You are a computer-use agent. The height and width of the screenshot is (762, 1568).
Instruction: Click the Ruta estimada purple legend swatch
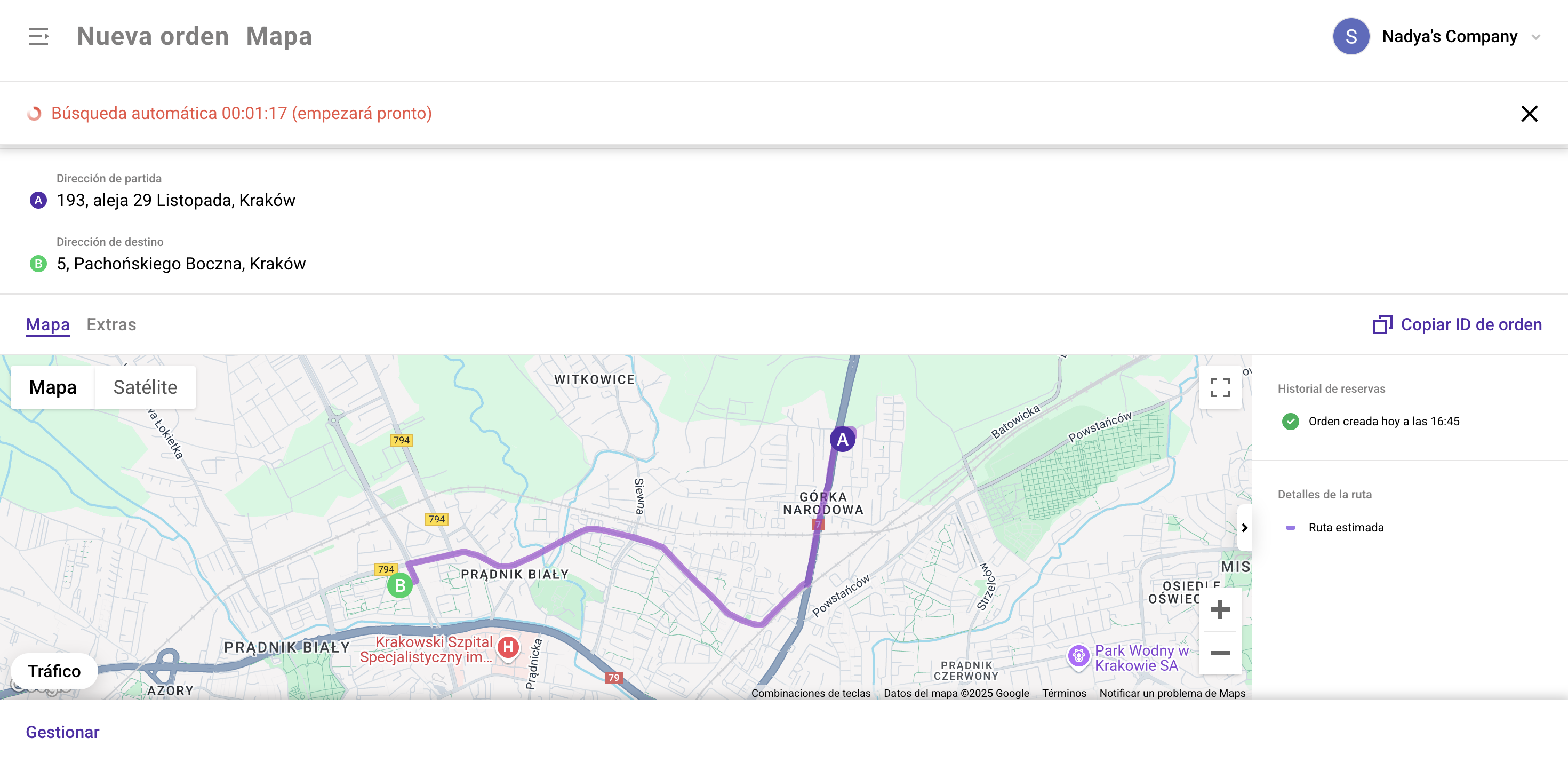[x=1290, y=528]
